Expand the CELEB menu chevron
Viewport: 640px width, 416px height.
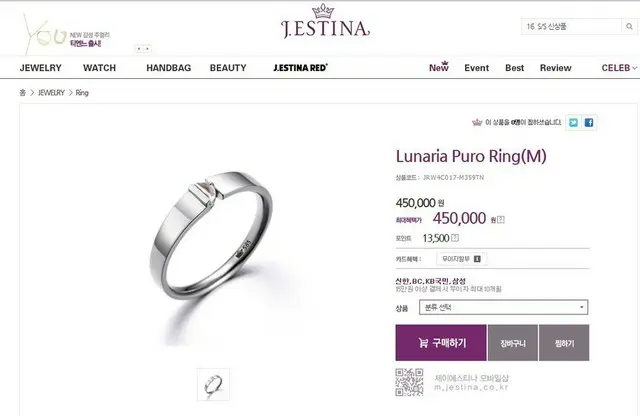634,68
